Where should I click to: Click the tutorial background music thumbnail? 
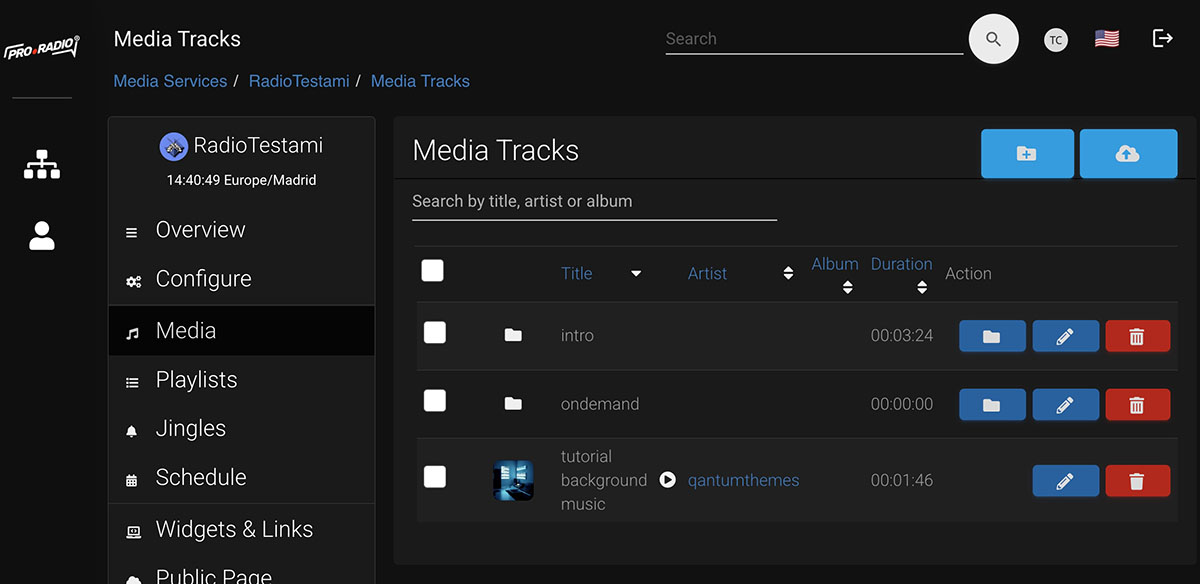(x=513, y=480)
